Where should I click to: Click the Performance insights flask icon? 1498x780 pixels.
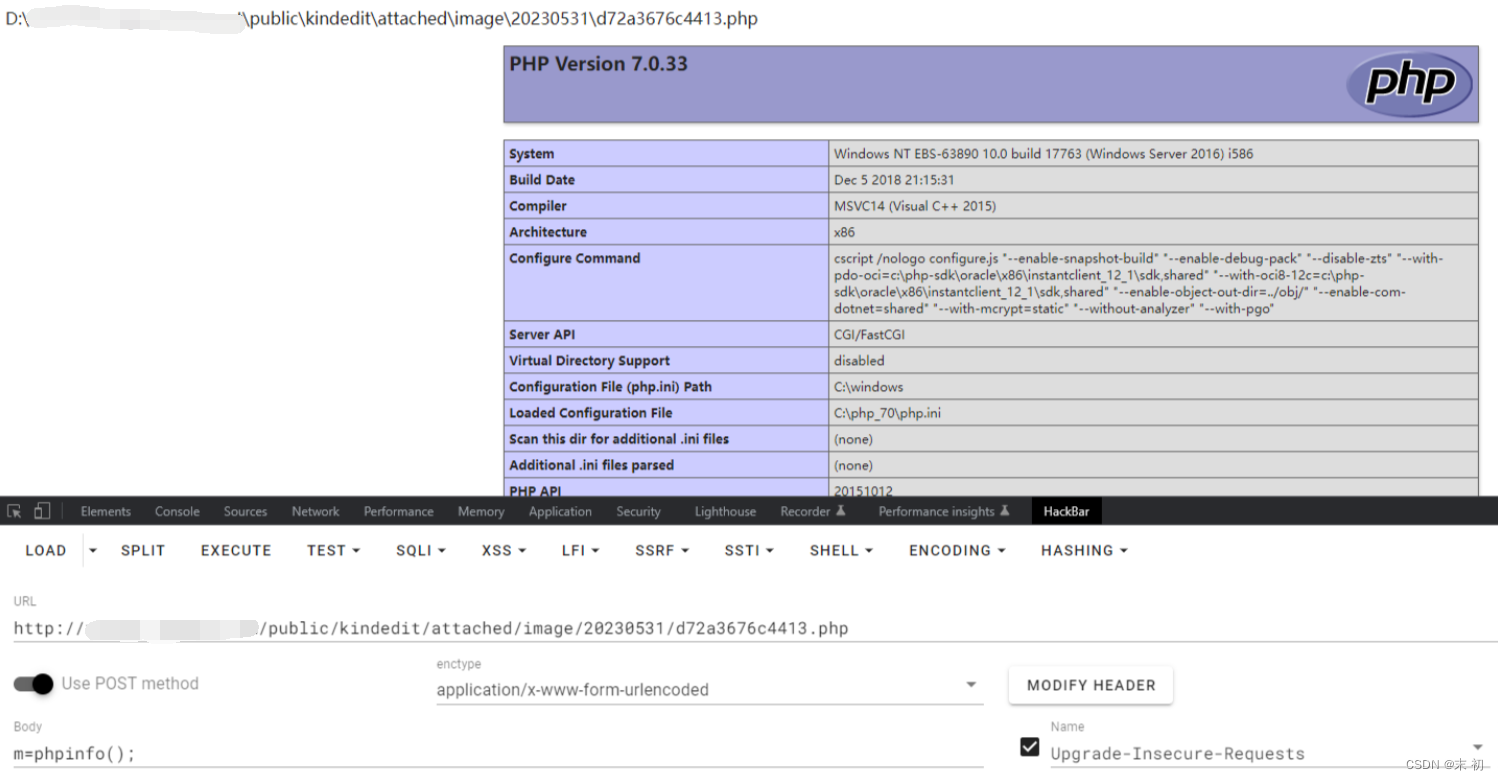tap(1005, 511)
